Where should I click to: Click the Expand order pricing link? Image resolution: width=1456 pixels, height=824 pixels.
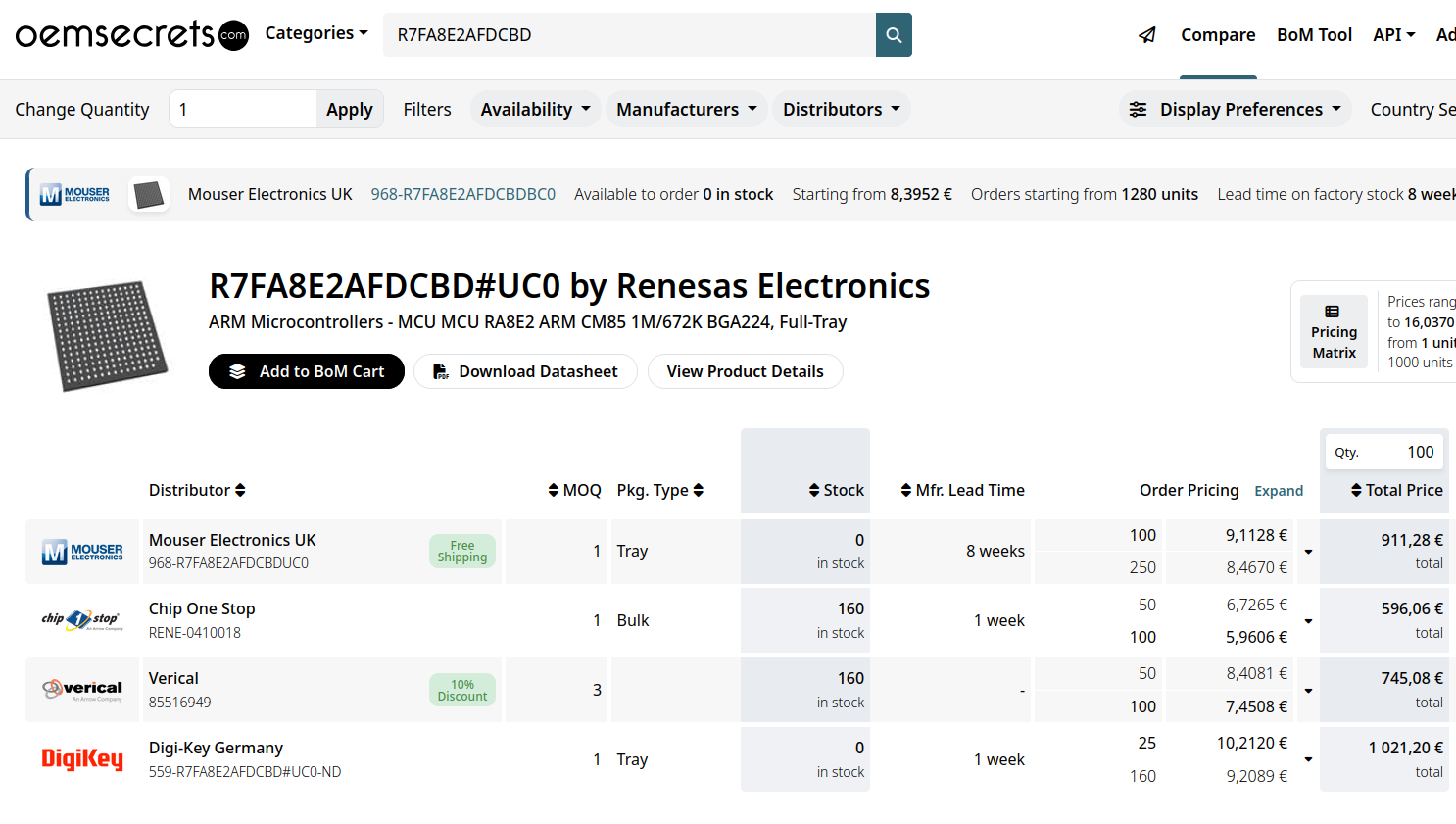[x=1279, y=491]
